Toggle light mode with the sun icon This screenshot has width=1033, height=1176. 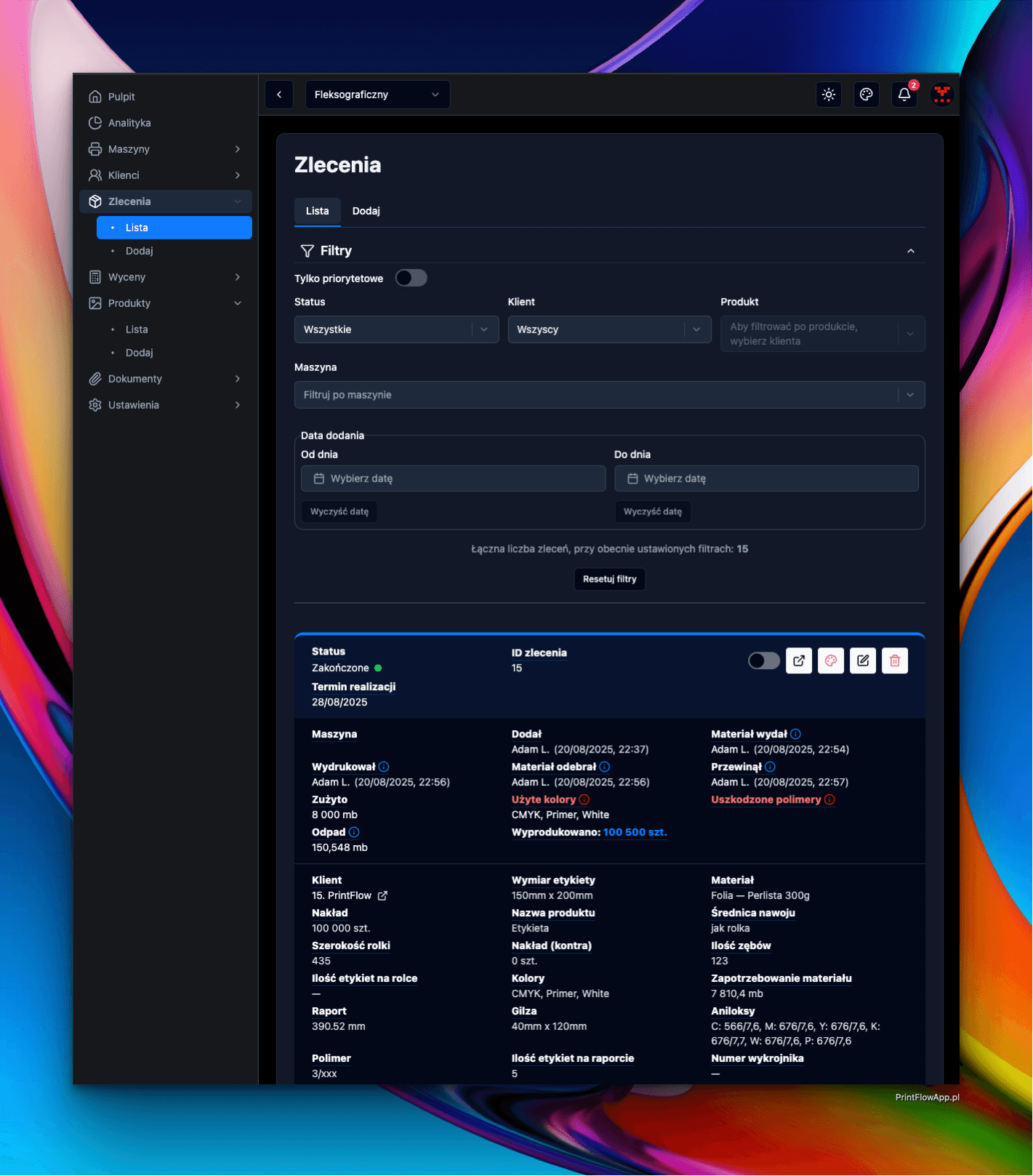tap(829, 95)
